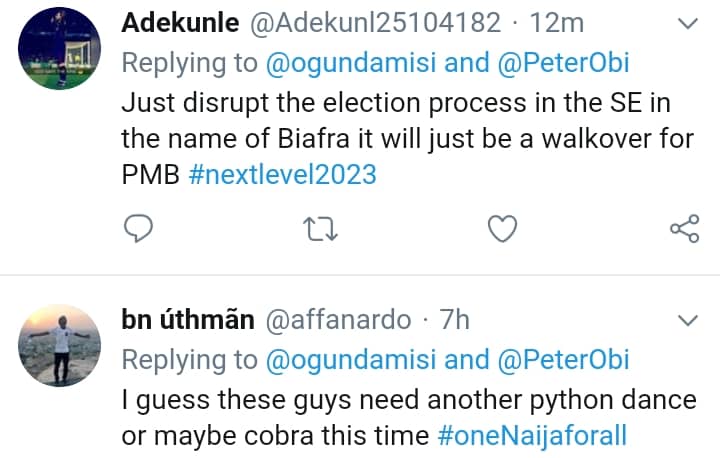Share Adekunle's tweet

[x=684, y=229]
